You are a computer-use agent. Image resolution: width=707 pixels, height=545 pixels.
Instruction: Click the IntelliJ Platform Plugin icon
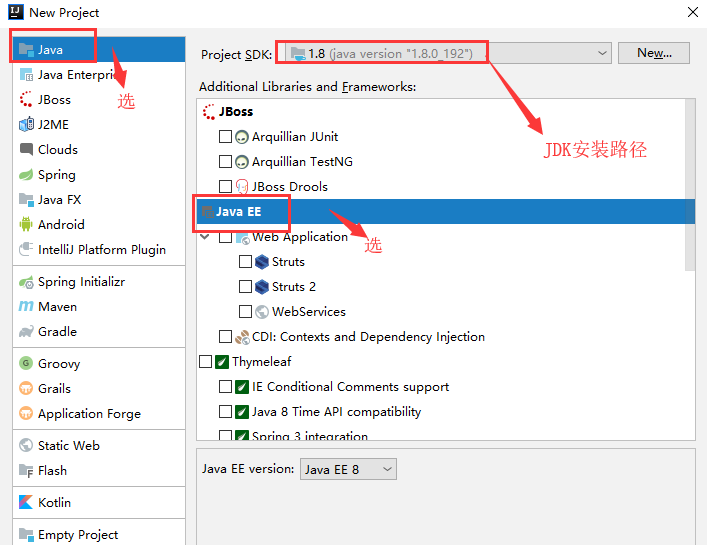coord(26,249)
